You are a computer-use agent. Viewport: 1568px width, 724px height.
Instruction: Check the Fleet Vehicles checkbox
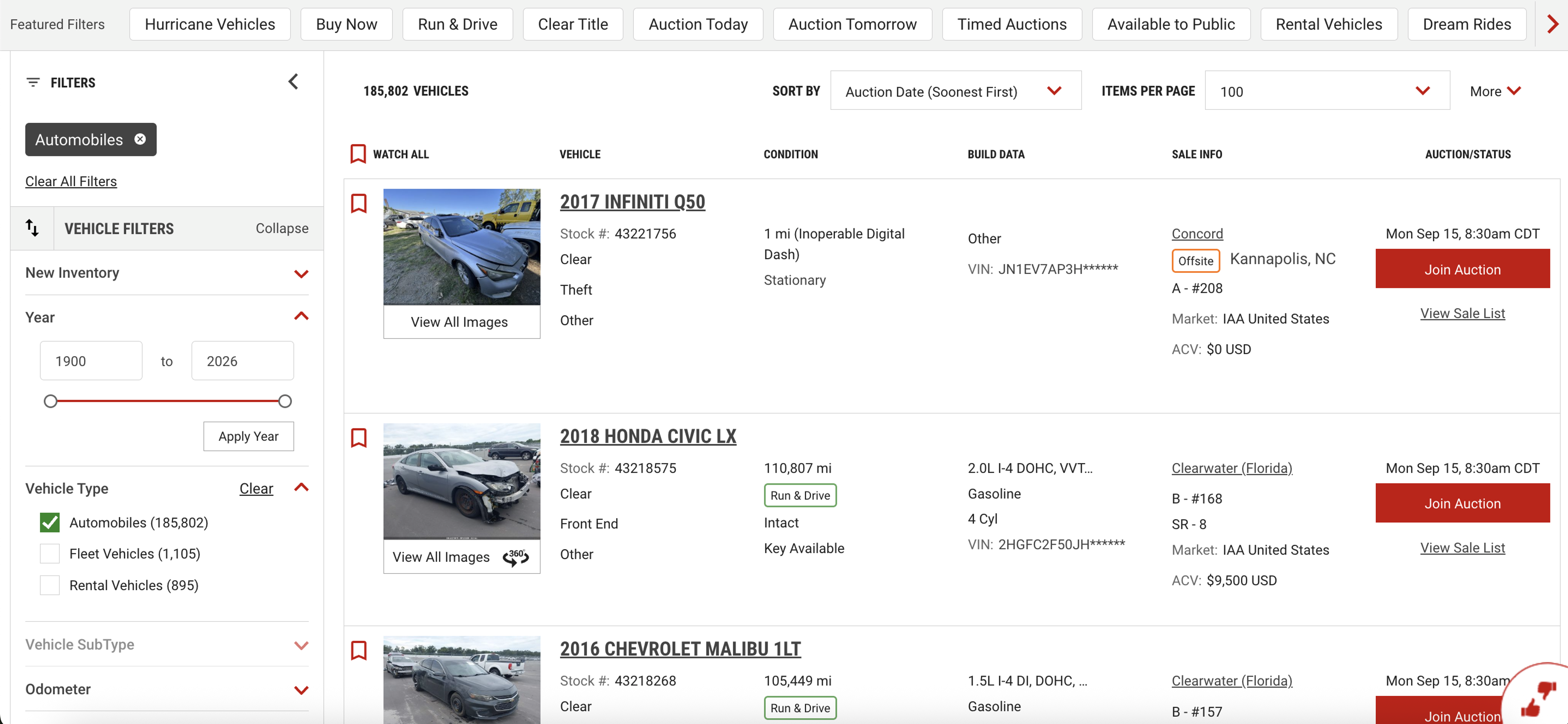pos(50,553)
